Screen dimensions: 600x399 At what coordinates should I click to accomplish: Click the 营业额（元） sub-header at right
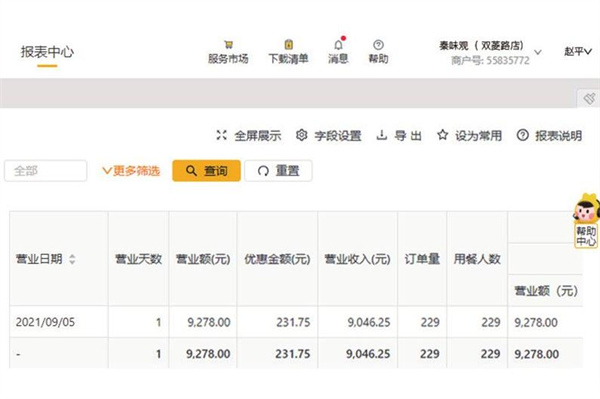click(x=546, y=291)
